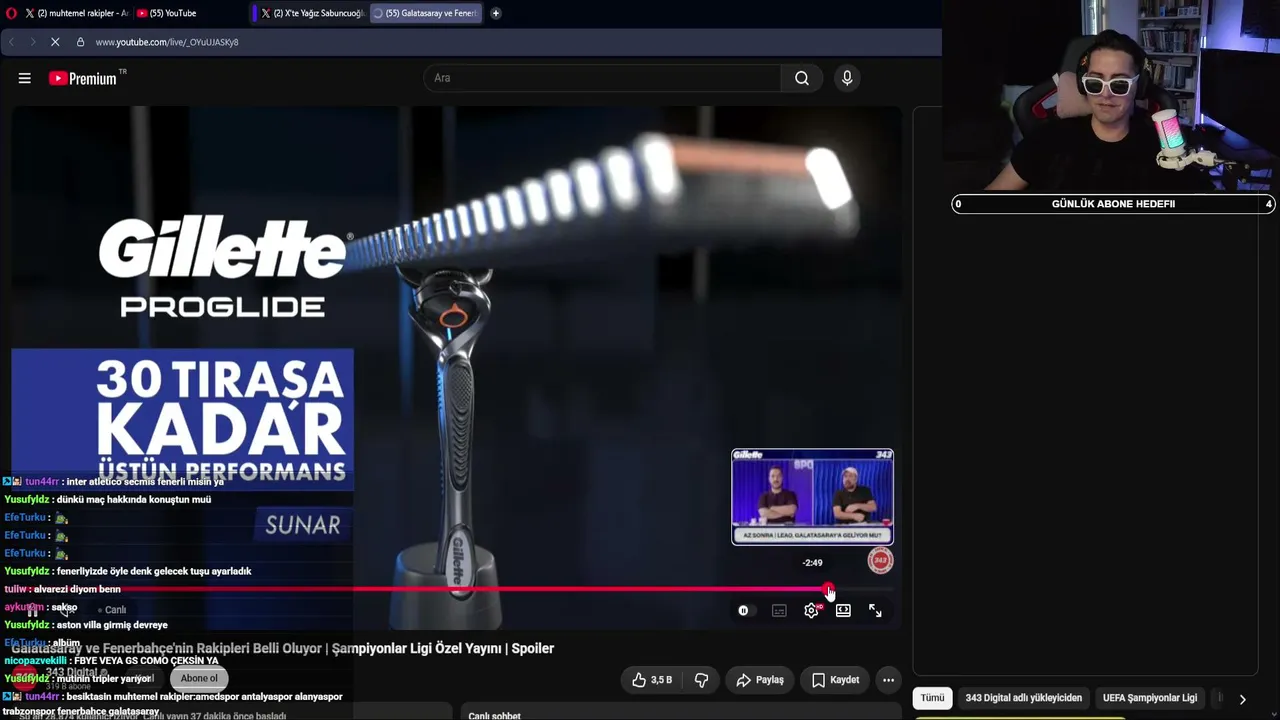The image size is (1280, 720).
Task: Click the 'Ara' search field
Action: point(603,78)
